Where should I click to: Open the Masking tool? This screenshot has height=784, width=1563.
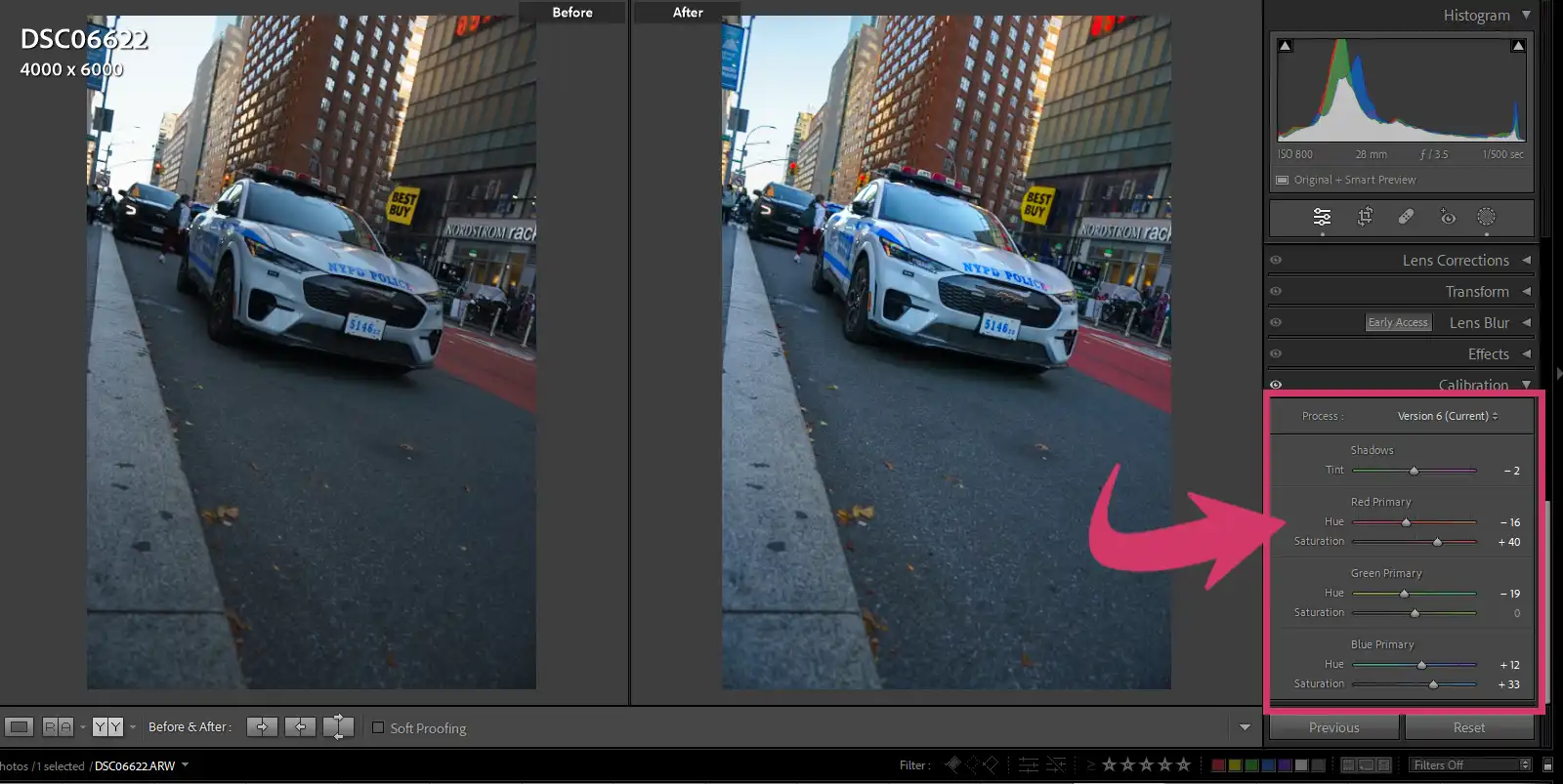(1486, 217)
